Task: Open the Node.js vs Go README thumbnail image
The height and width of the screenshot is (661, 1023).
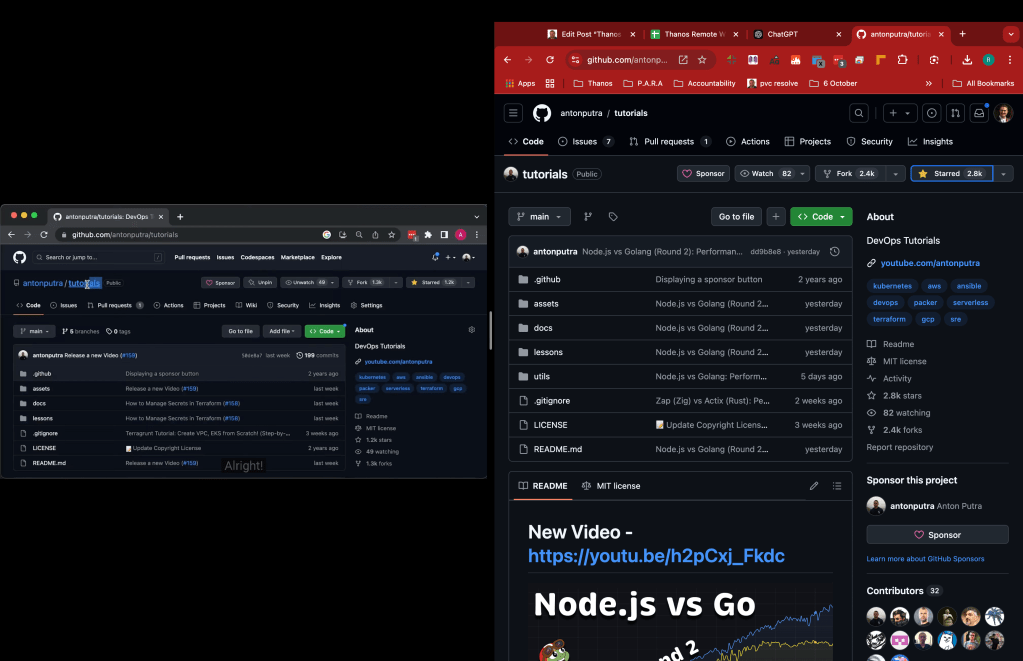Action: coord(680,620)
